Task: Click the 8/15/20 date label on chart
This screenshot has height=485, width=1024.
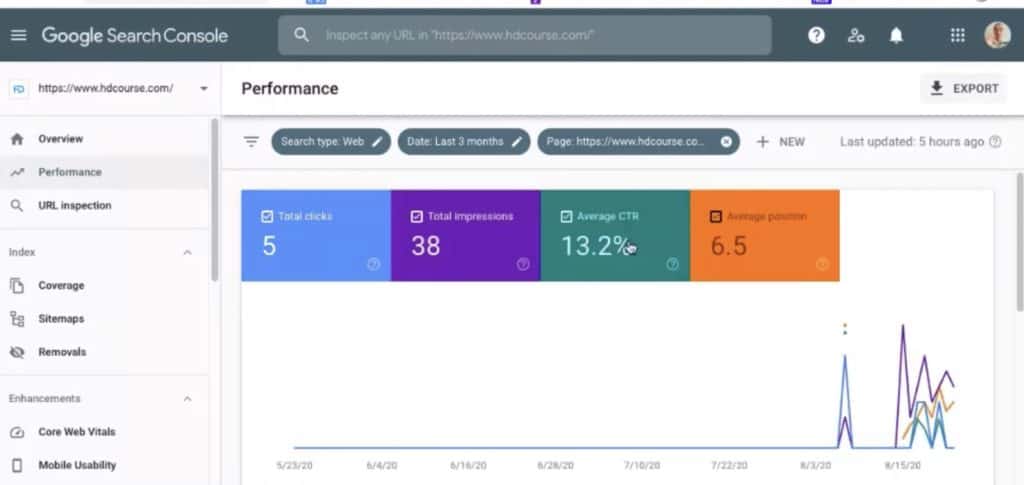Action: point(903,466)
